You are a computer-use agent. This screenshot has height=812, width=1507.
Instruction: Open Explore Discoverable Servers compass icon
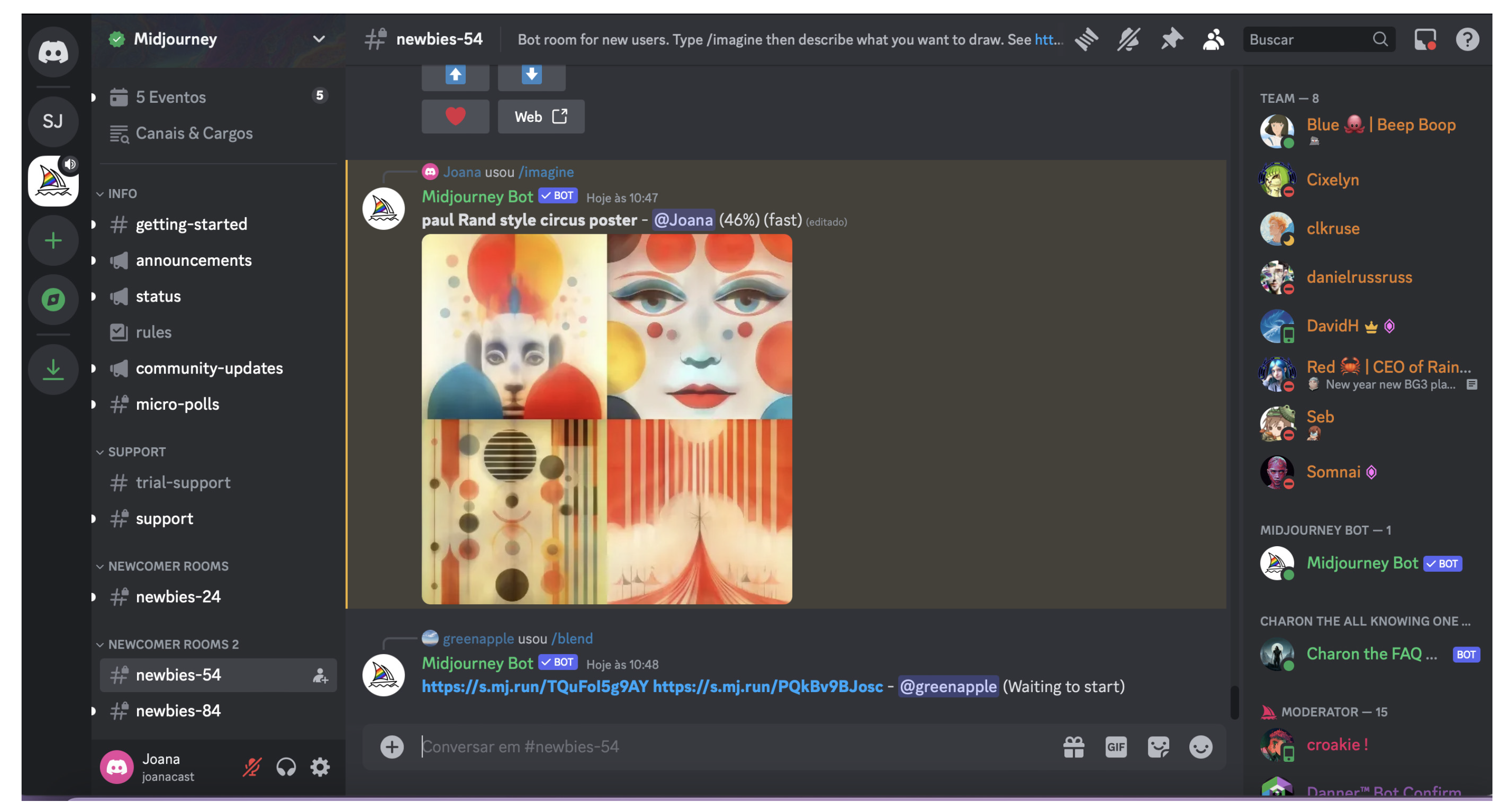(x=53, y=300)
